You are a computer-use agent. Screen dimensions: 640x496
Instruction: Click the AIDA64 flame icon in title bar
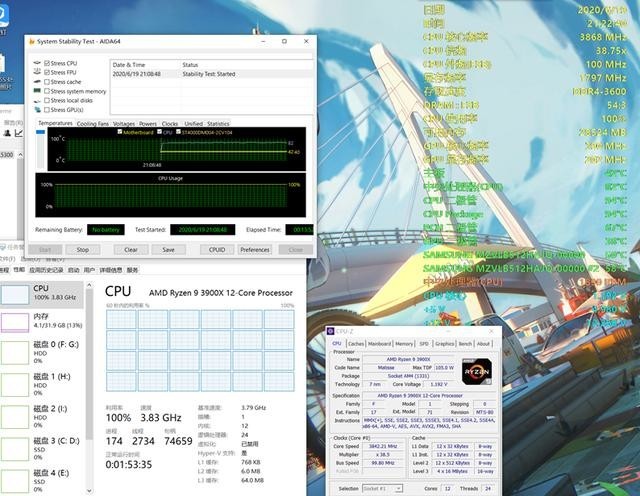coord(32,42)
